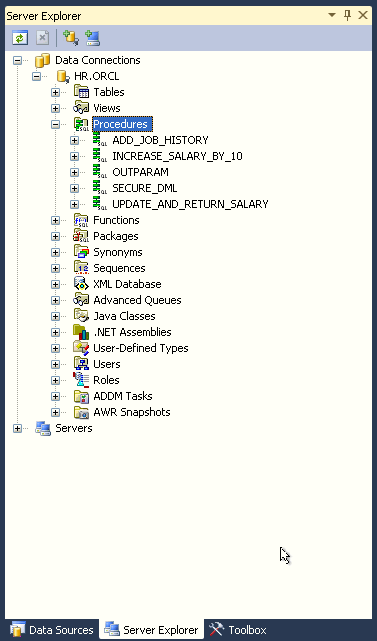Open the Server Explorer window position dropdown
This screenshot has height=641, width=377.
(332, 15)
